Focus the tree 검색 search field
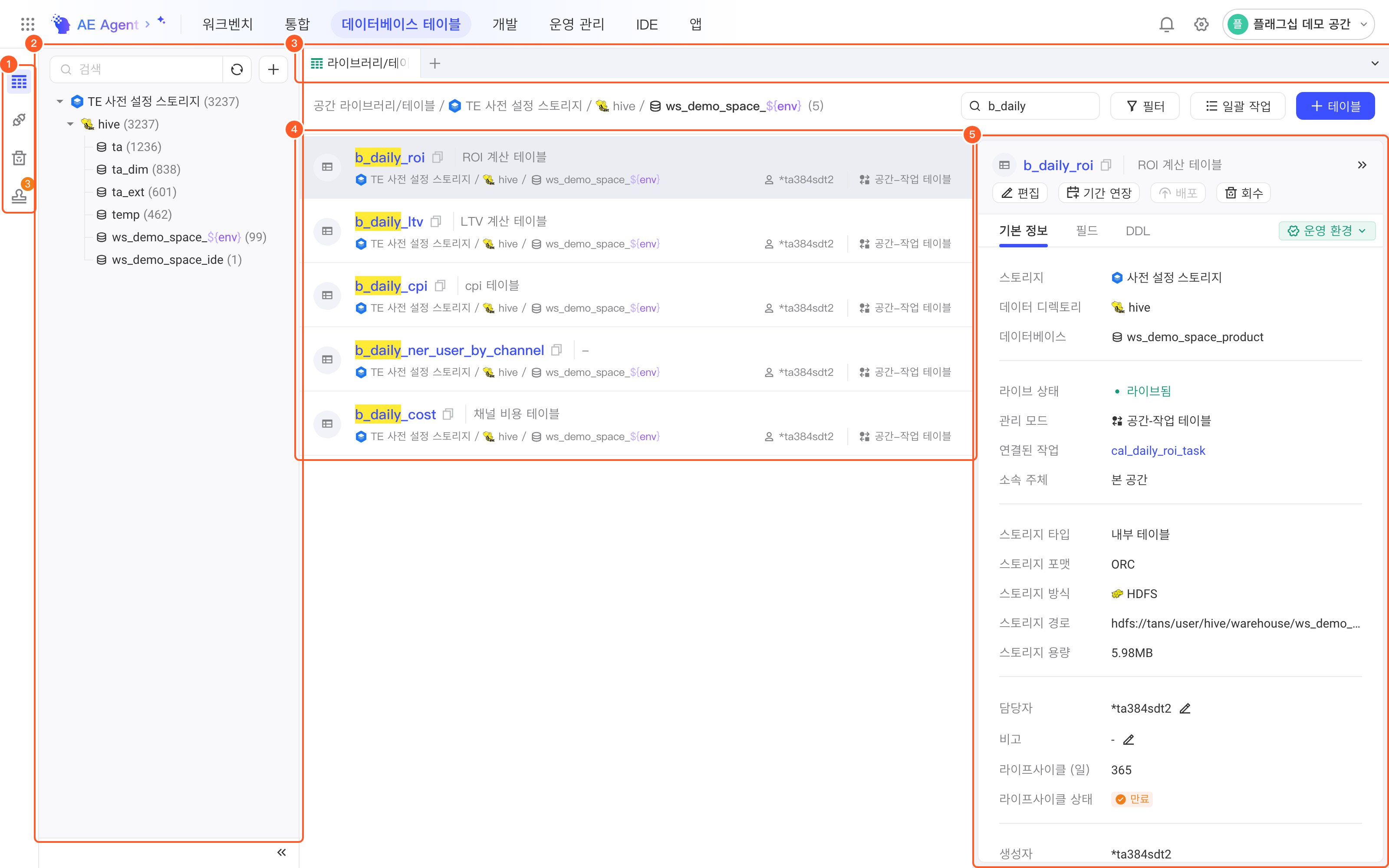Screen dimensions: 1389x868 click(137, 69)
